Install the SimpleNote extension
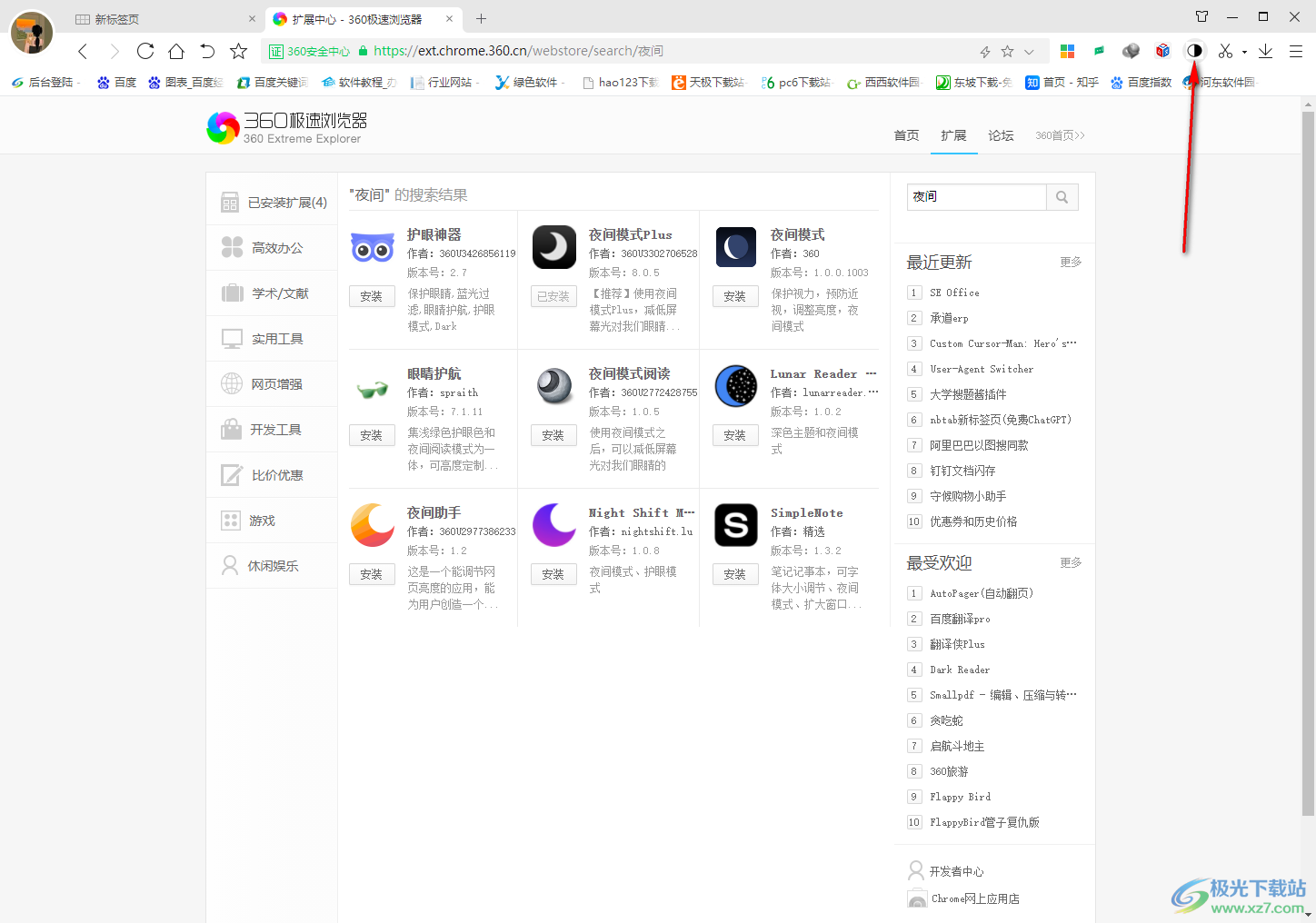The height and width of the screenshot is (923, 1316). point(735,574)
